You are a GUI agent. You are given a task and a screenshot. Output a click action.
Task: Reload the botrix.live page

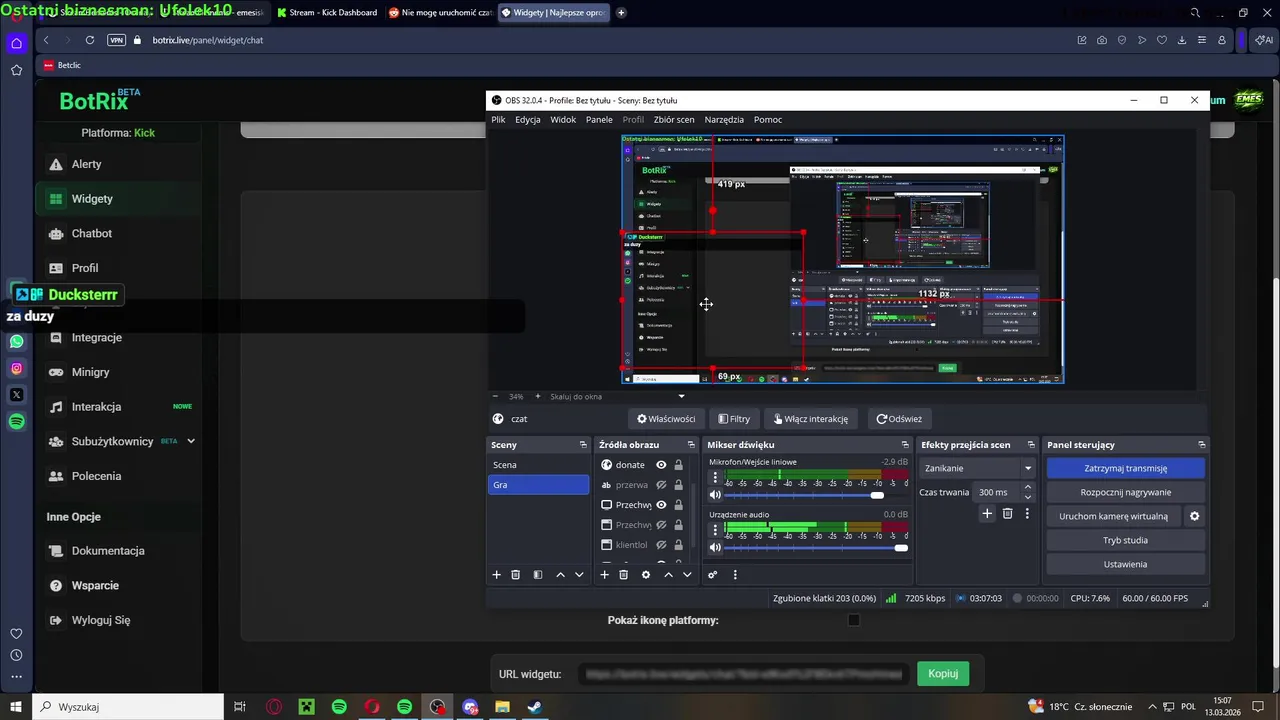(90, 40)
